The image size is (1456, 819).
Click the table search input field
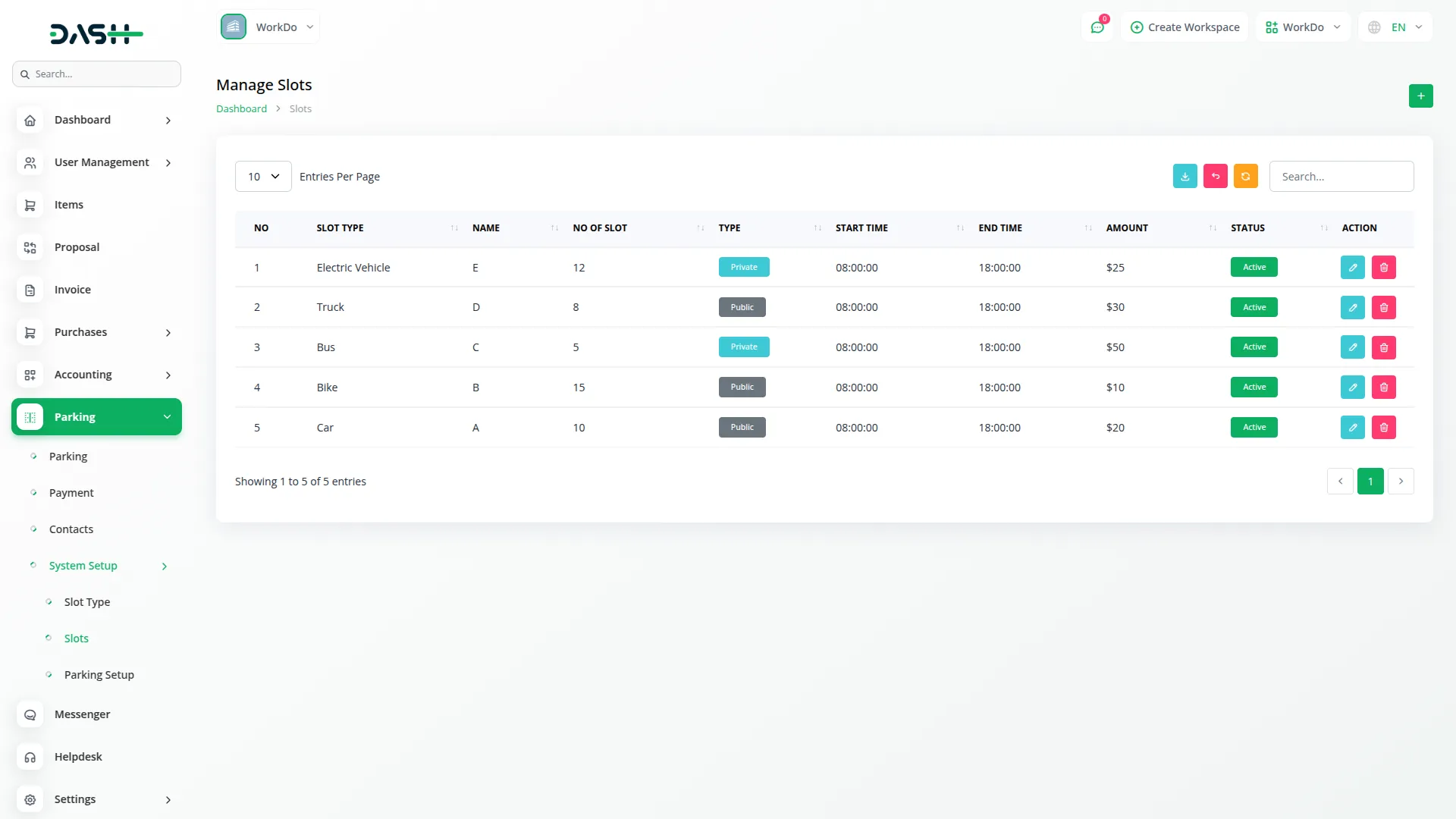1341,177
